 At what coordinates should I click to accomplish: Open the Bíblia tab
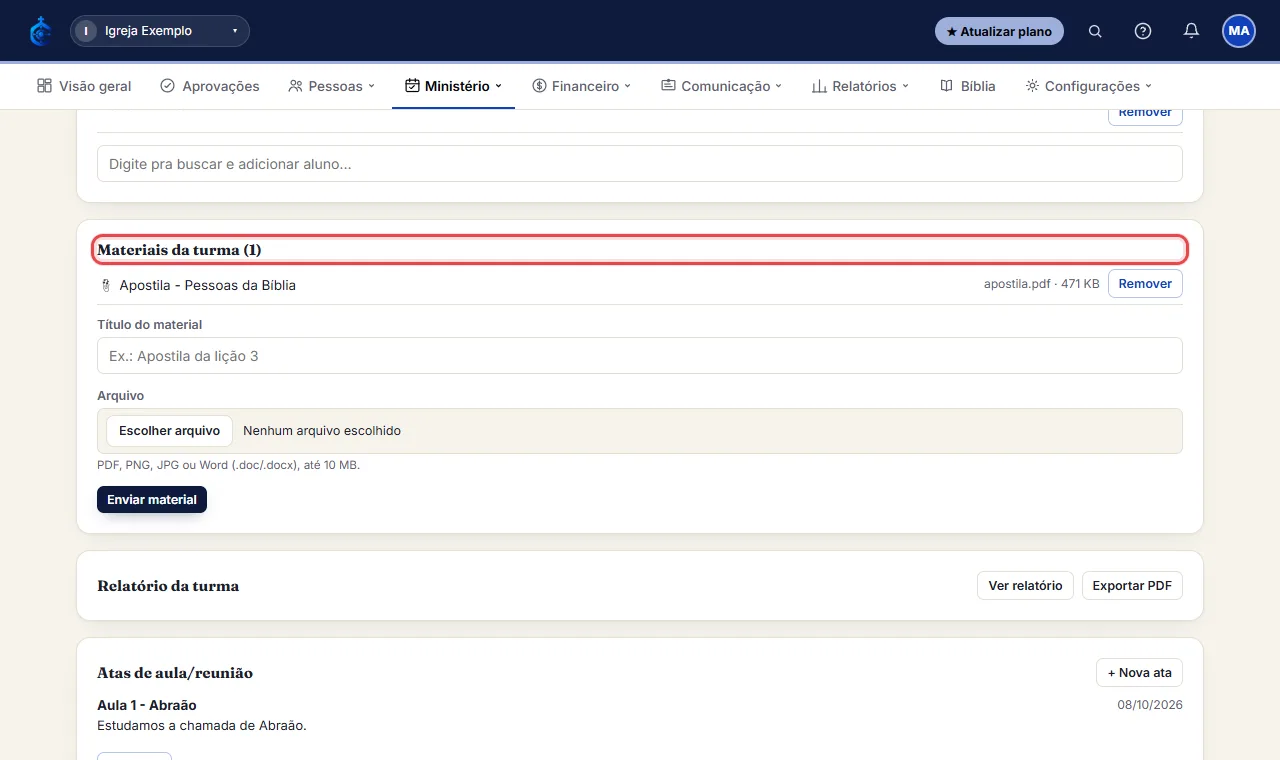(967, 86)
